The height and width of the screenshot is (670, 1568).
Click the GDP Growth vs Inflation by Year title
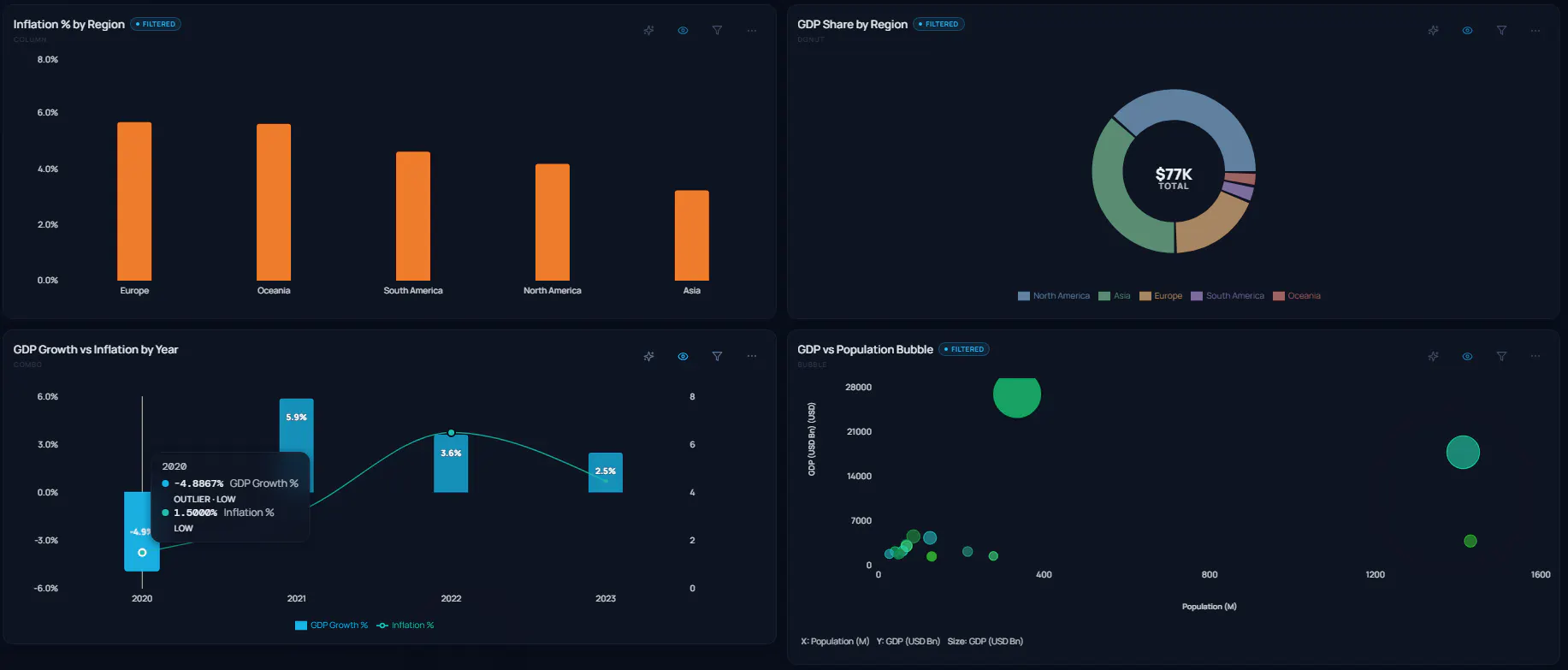96,349
